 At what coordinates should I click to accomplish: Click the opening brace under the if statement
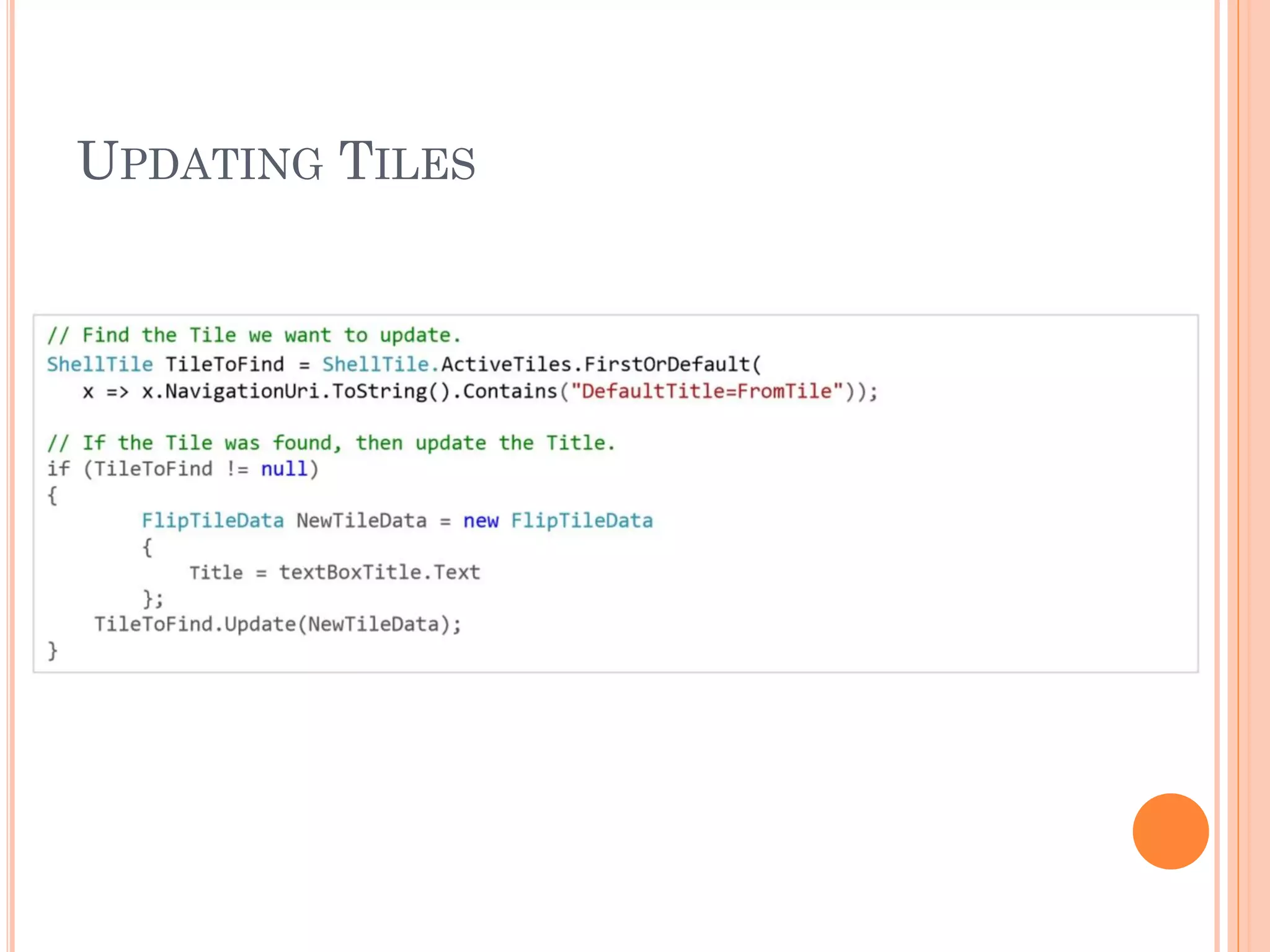coord(53,495)
